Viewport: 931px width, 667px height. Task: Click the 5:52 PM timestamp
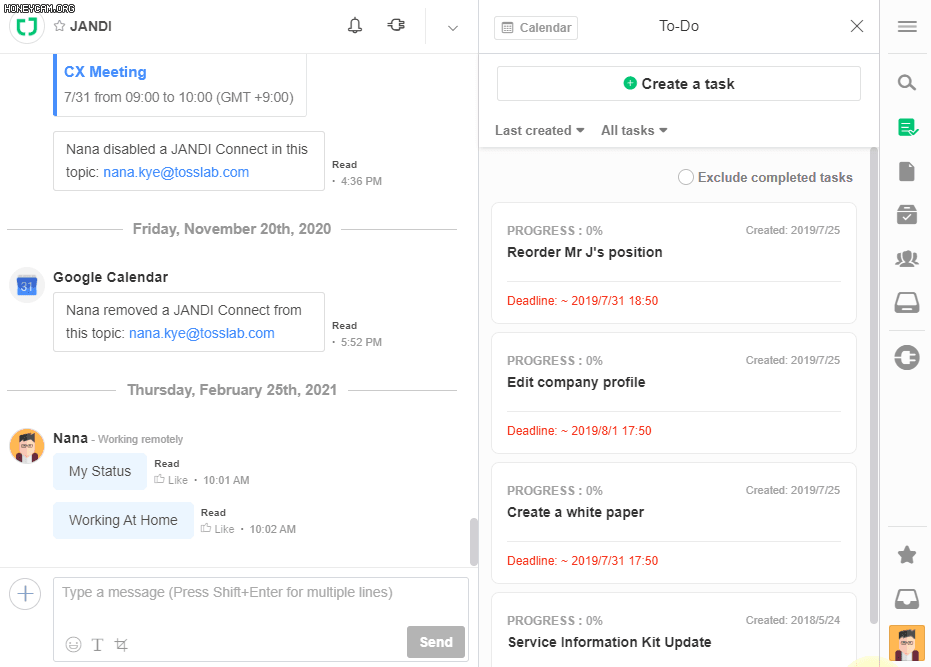[361, 342]
